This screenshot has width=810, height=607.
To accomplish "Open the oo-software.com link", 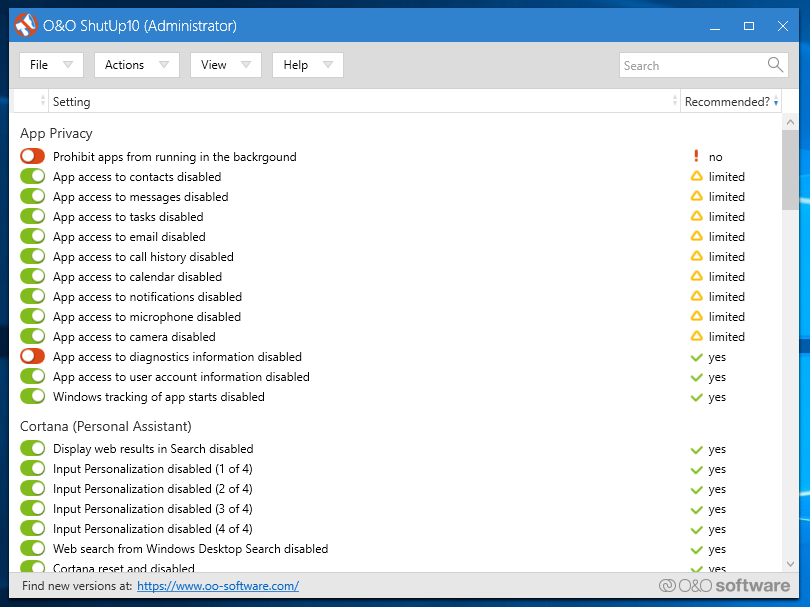I will pos(218,586).
